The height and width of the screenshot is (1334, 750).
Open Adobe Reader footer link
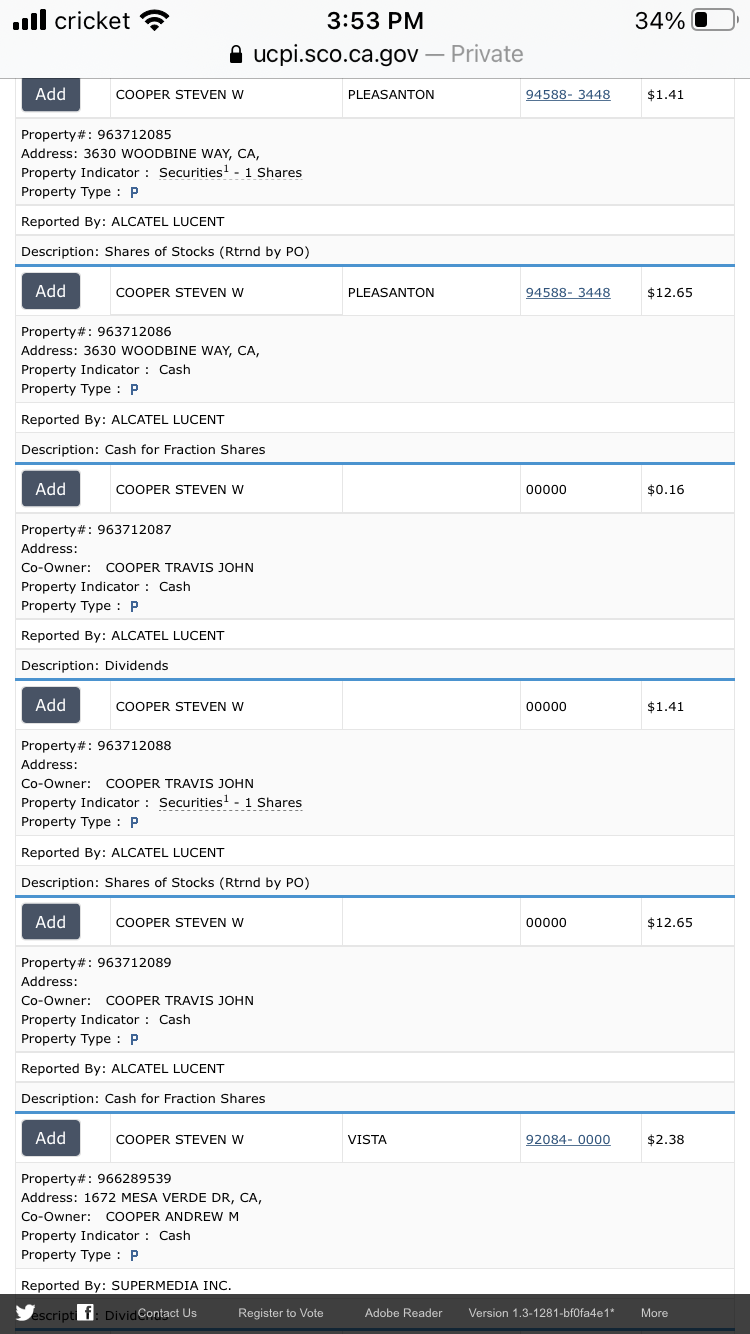pyautogui.click(x=403, y=1313)
